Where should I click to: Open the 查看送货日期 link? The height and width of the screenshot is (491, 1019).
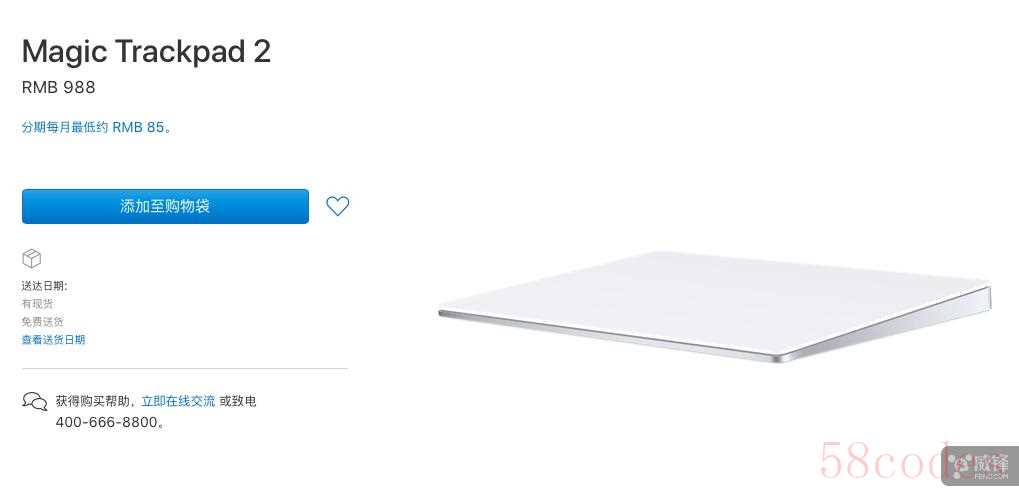point(53,340)
